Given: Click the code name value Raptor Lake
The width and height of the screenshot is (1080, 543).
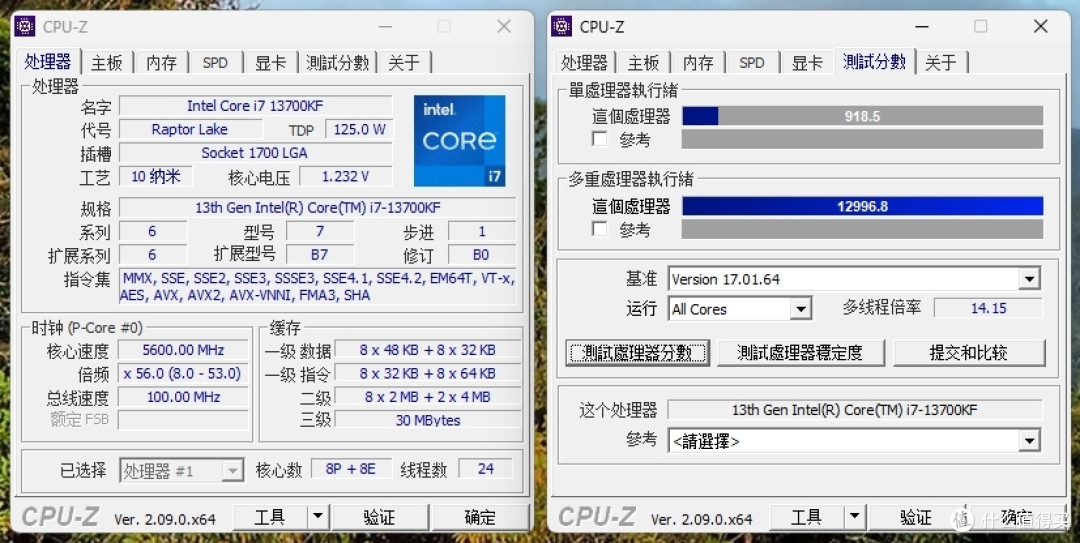Looking at the screenshot, I should point(190,130).
